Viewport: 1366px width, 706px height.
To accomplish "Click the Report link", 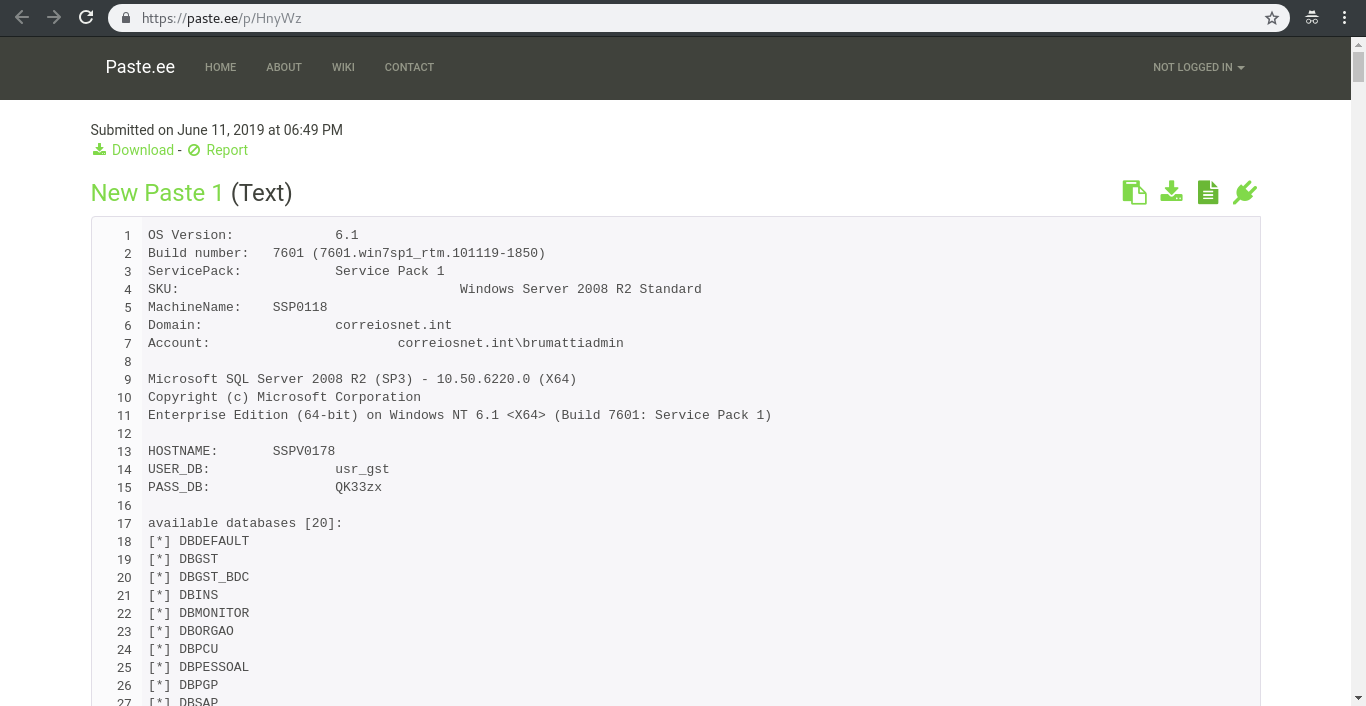I will [x=218, y=150].
